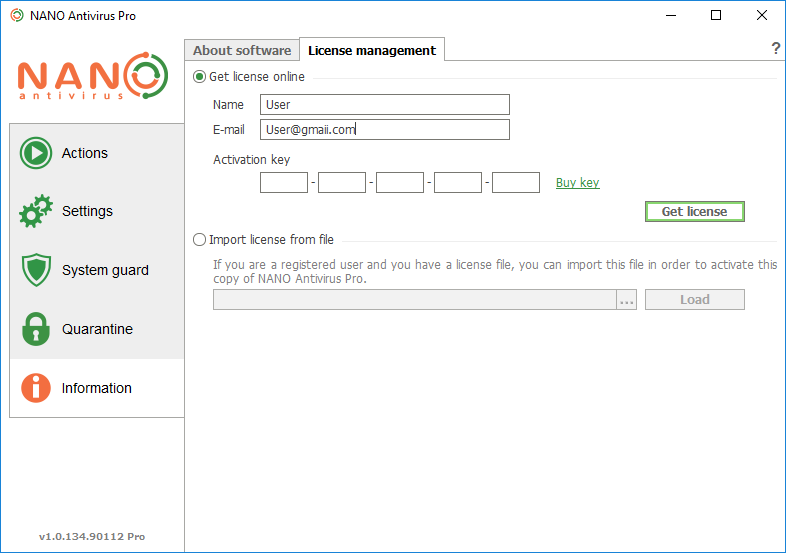The image size is (786, 553).
Task: Select the License management tab
Action: click(x=371, y=50)
